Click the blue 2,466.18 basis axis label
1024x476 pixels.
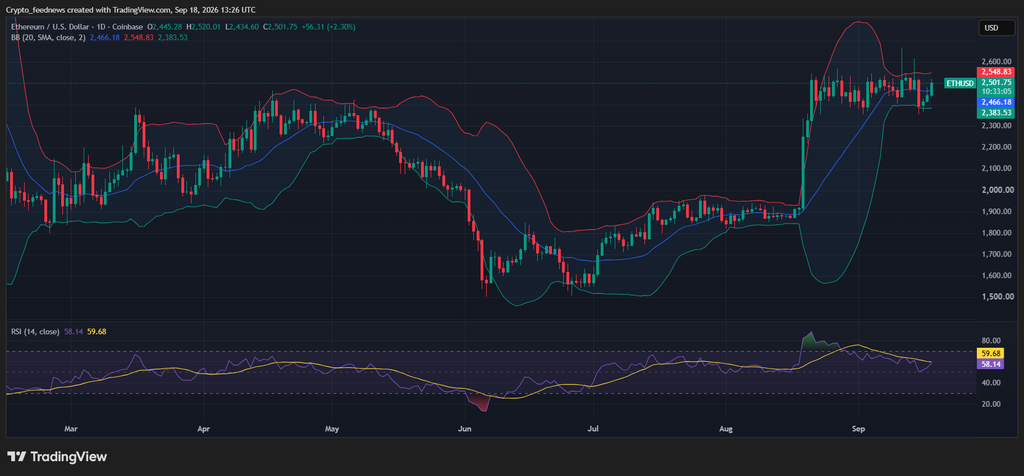pyautogui.click(x=995, y=103)
